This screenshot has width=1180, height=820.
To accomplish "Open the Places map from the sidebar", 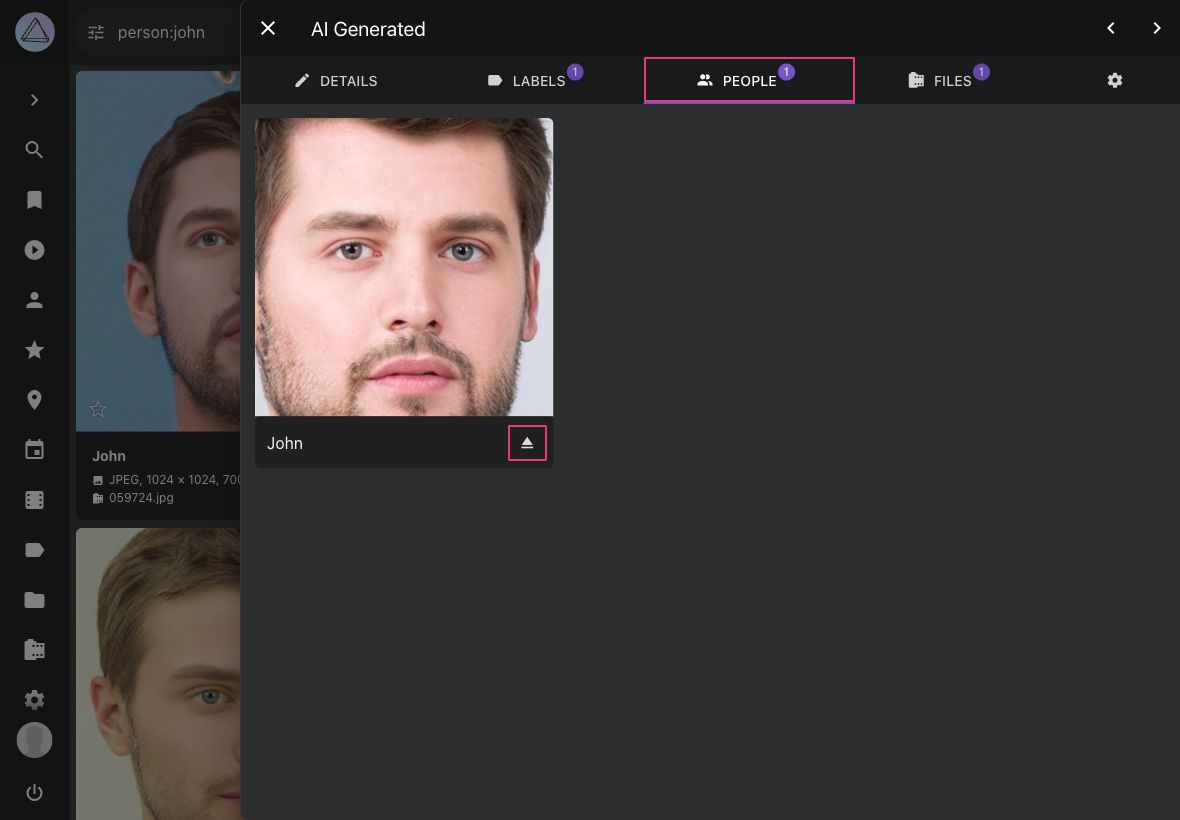I will pyautogui.click(x=34, y=399).
